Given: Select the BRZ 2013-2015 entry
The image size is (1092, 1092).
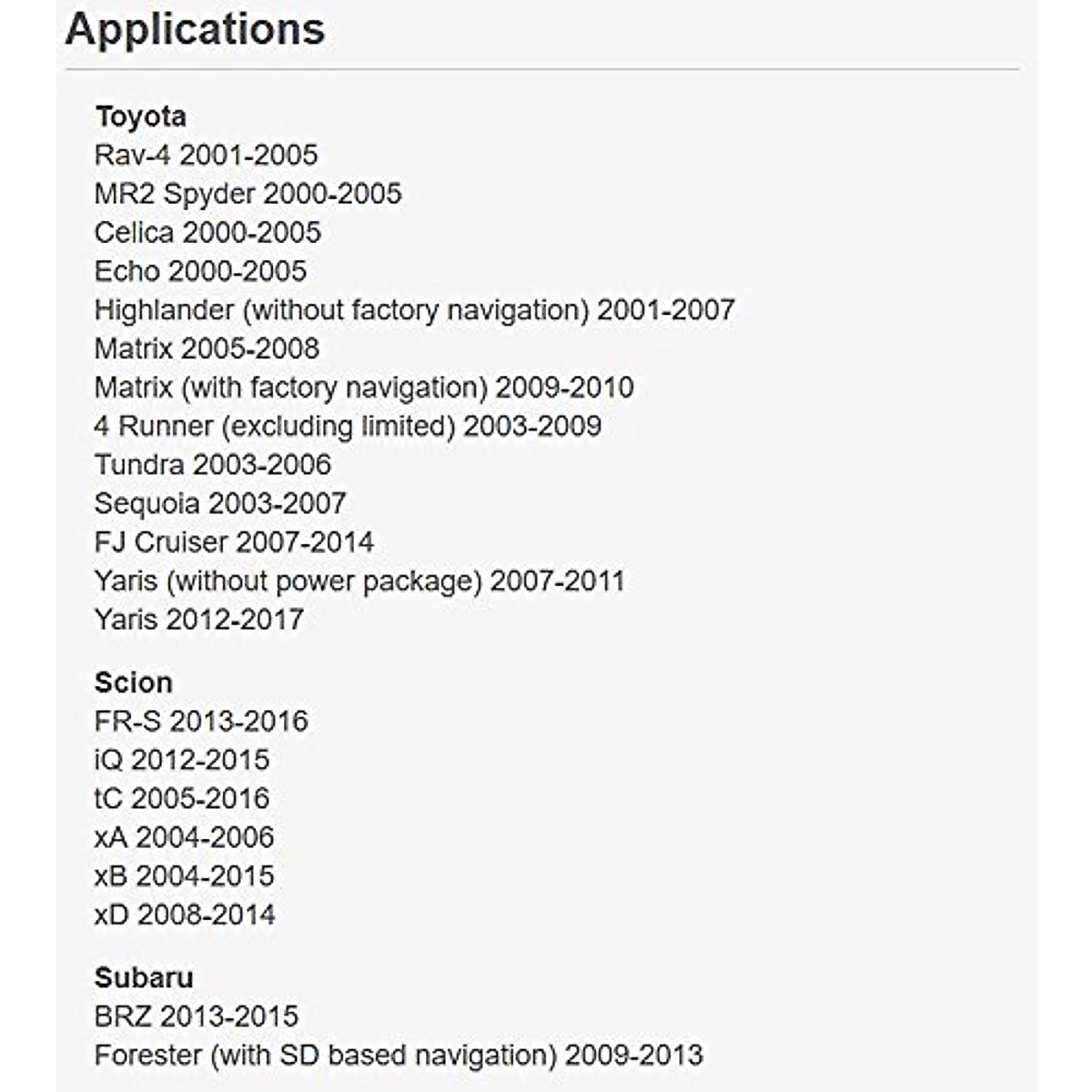Looking at the screenshot, I should pos(197,1016).
